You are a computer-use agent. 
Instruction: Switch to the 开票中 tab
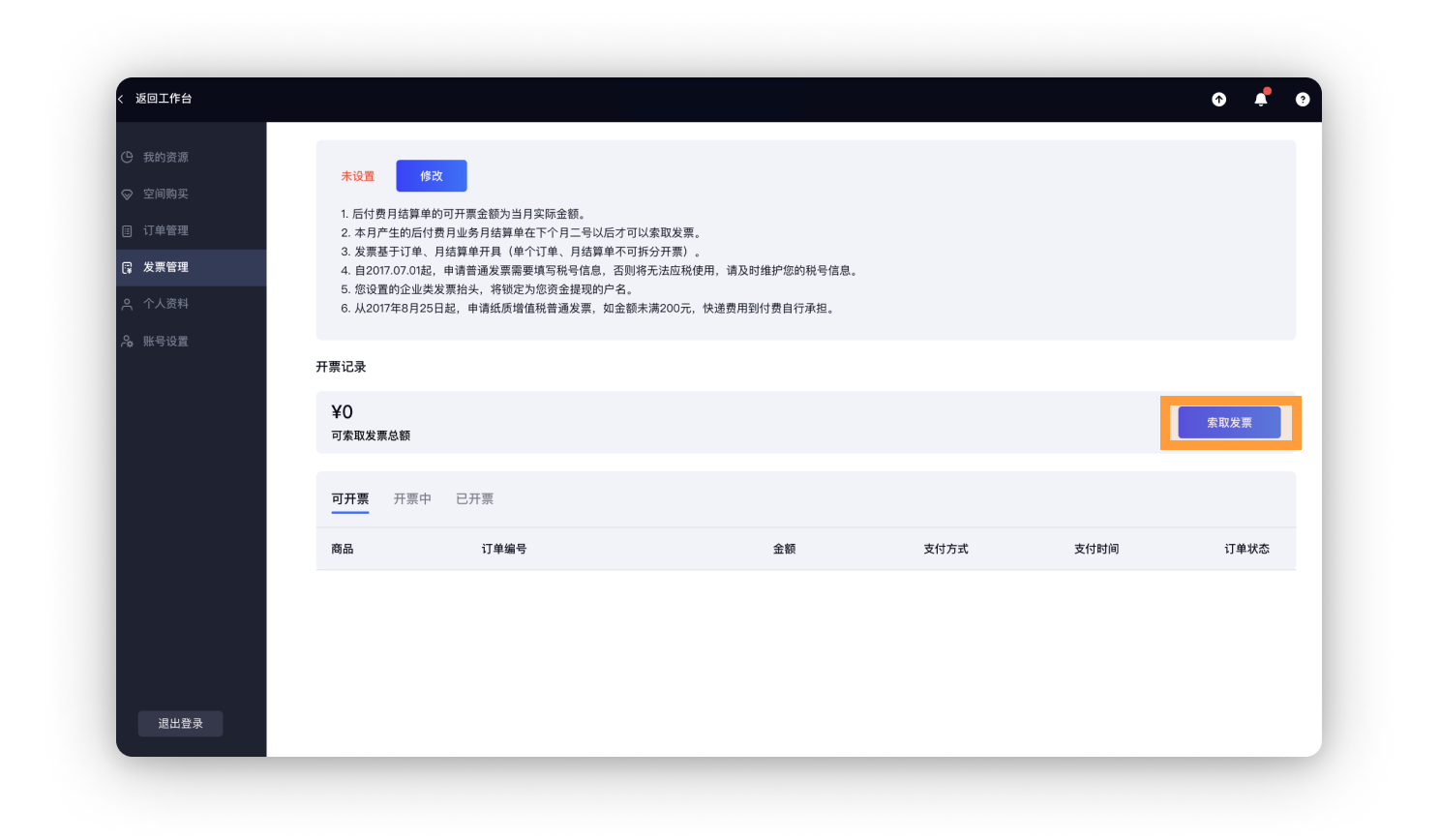412,499
